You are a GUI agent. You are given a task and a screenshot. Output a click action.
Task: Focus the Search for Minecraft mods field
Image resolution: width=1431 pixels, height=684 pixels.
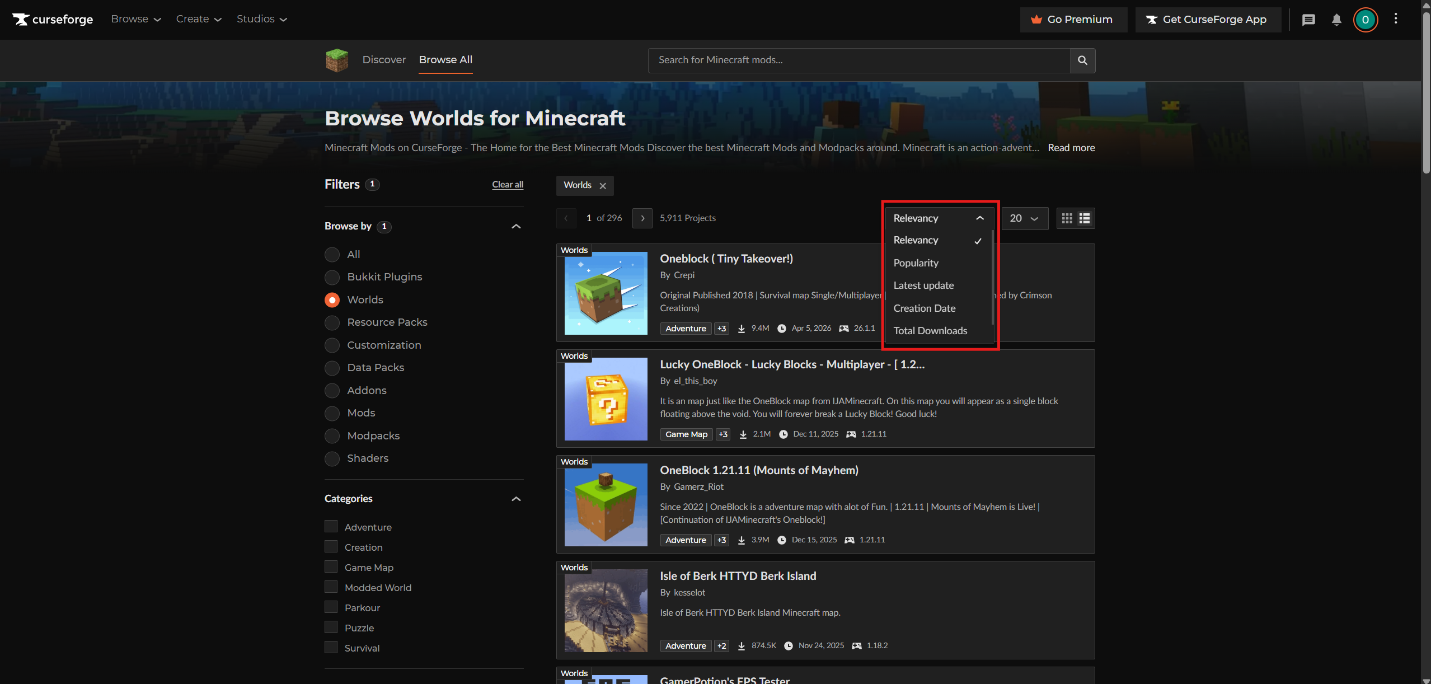click(x=859, y=60)
